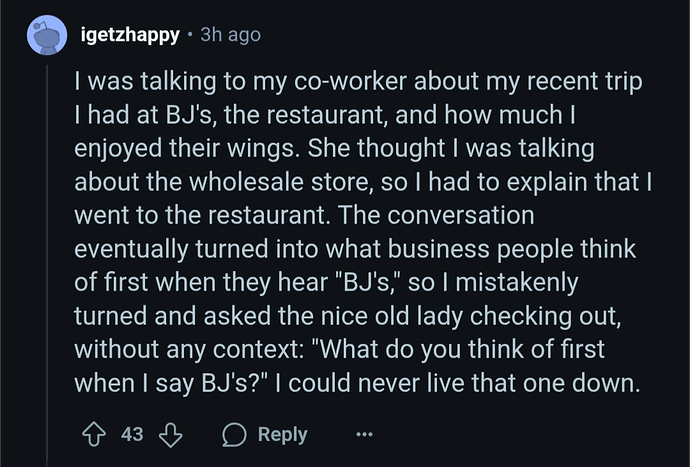Collapse the comment via thread line

point(47,264)
